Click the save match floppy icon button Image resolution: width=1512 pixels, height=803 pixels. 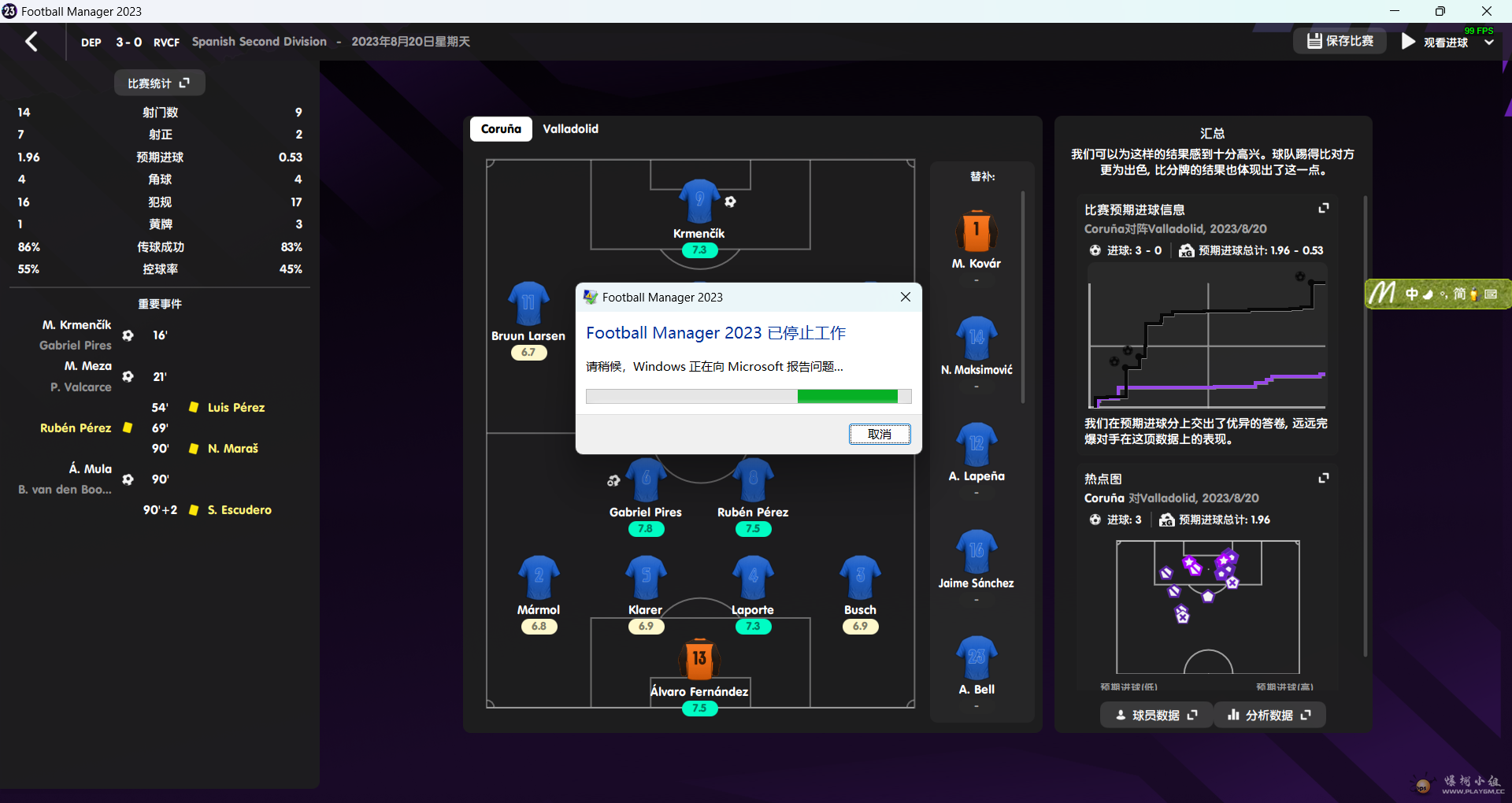(1340, 41)
